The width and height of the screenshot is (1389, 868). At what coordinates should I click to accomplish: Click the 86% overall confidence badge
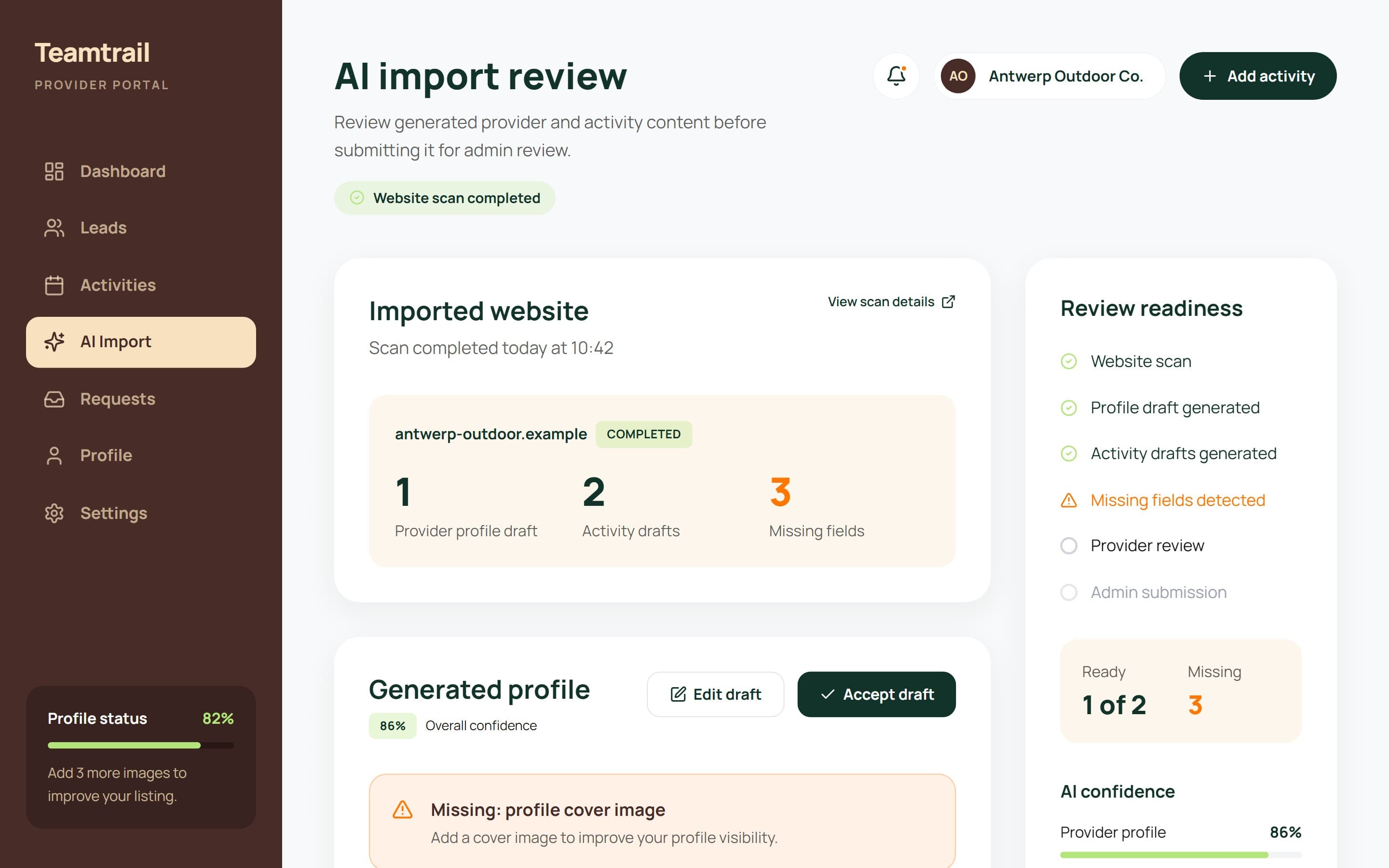(x=393, y=726)
